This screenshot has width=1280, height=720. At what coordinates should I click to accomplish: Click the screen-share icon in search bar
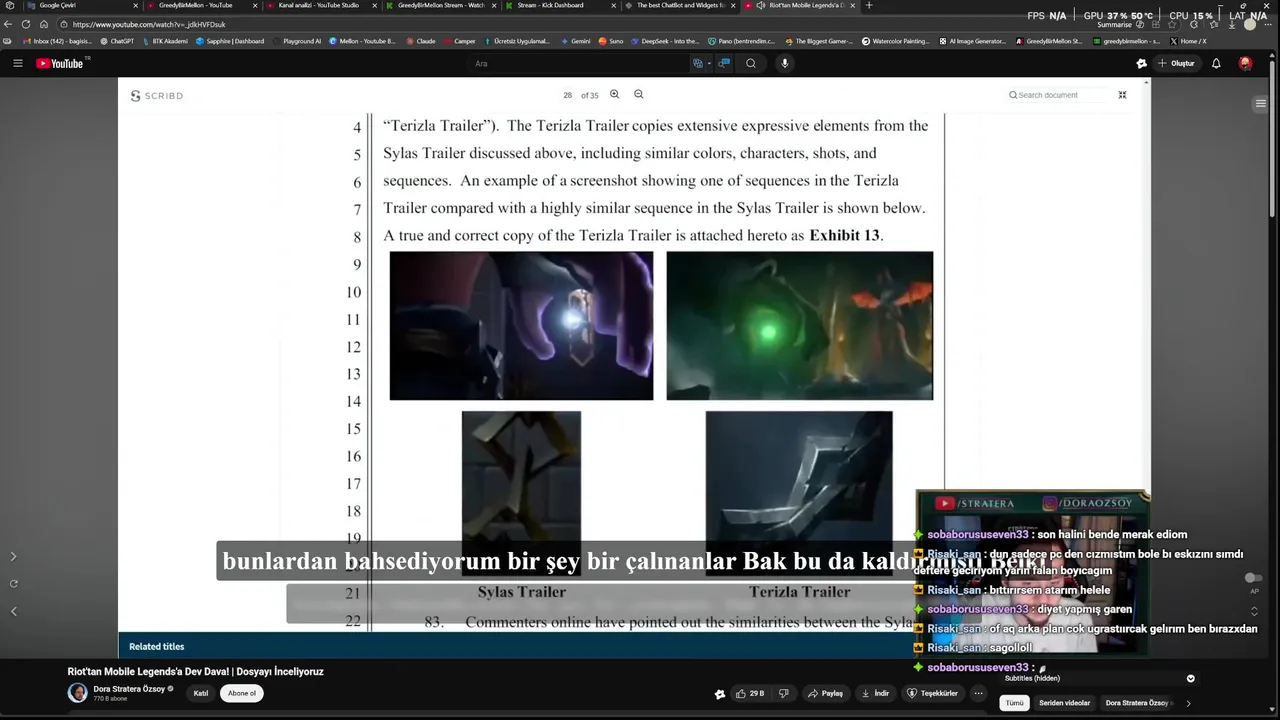pyautogui.click(x=724, y=63)
